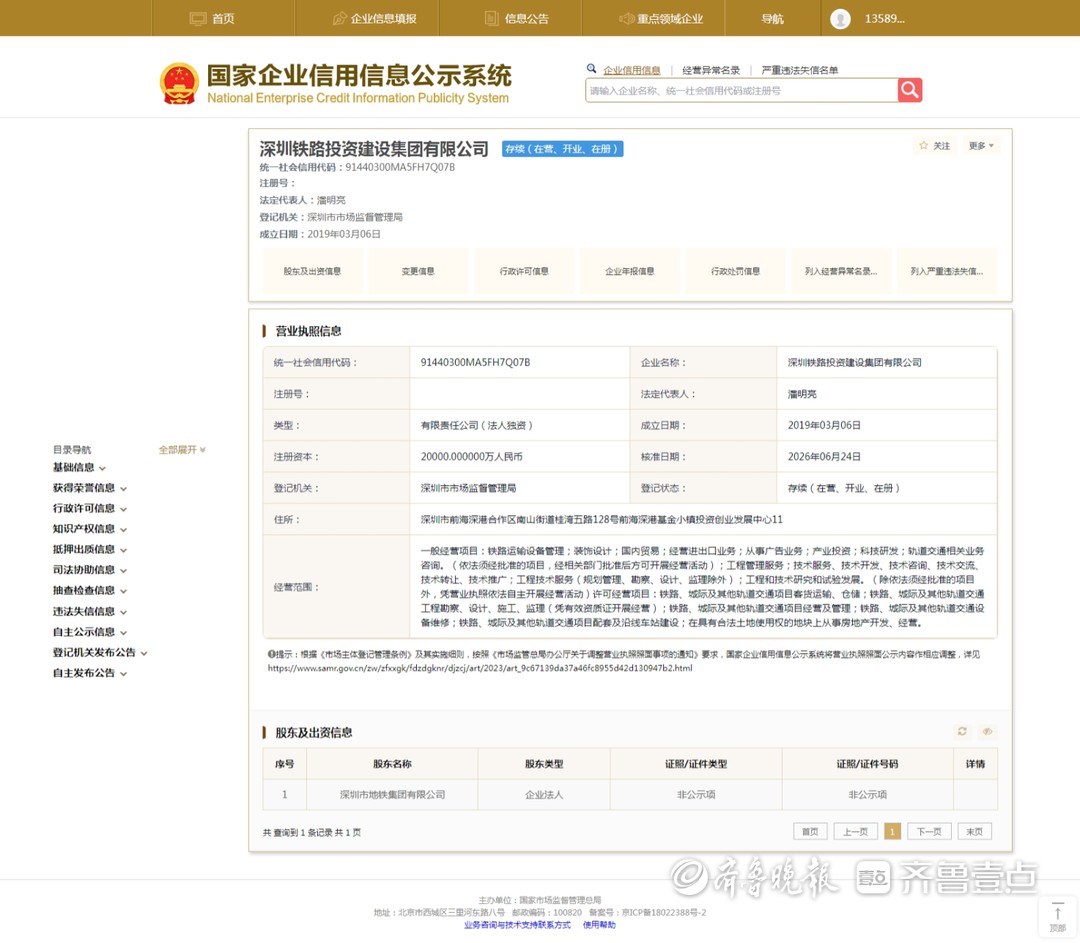The height and width of the screenshot is (943, 1080).
Task: Expand 自主发布公告 in sidebar
Action: pyautogui.click(x=90, y=673)
